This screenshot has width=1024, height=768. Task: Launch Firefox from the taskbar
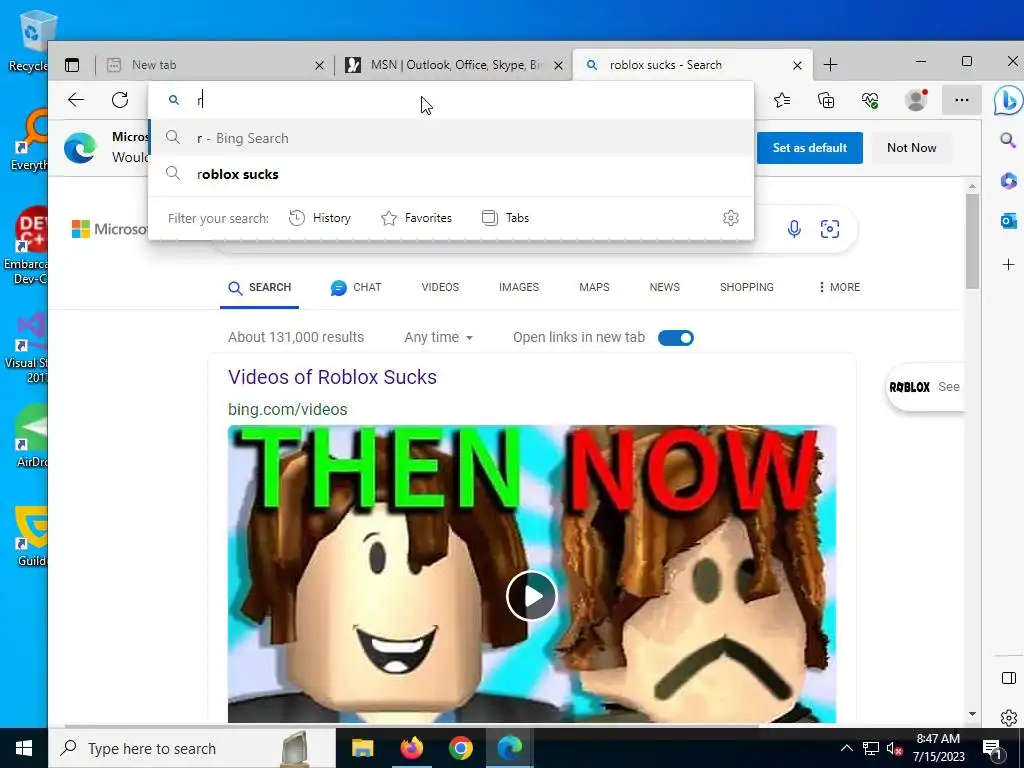pos(411,748)
